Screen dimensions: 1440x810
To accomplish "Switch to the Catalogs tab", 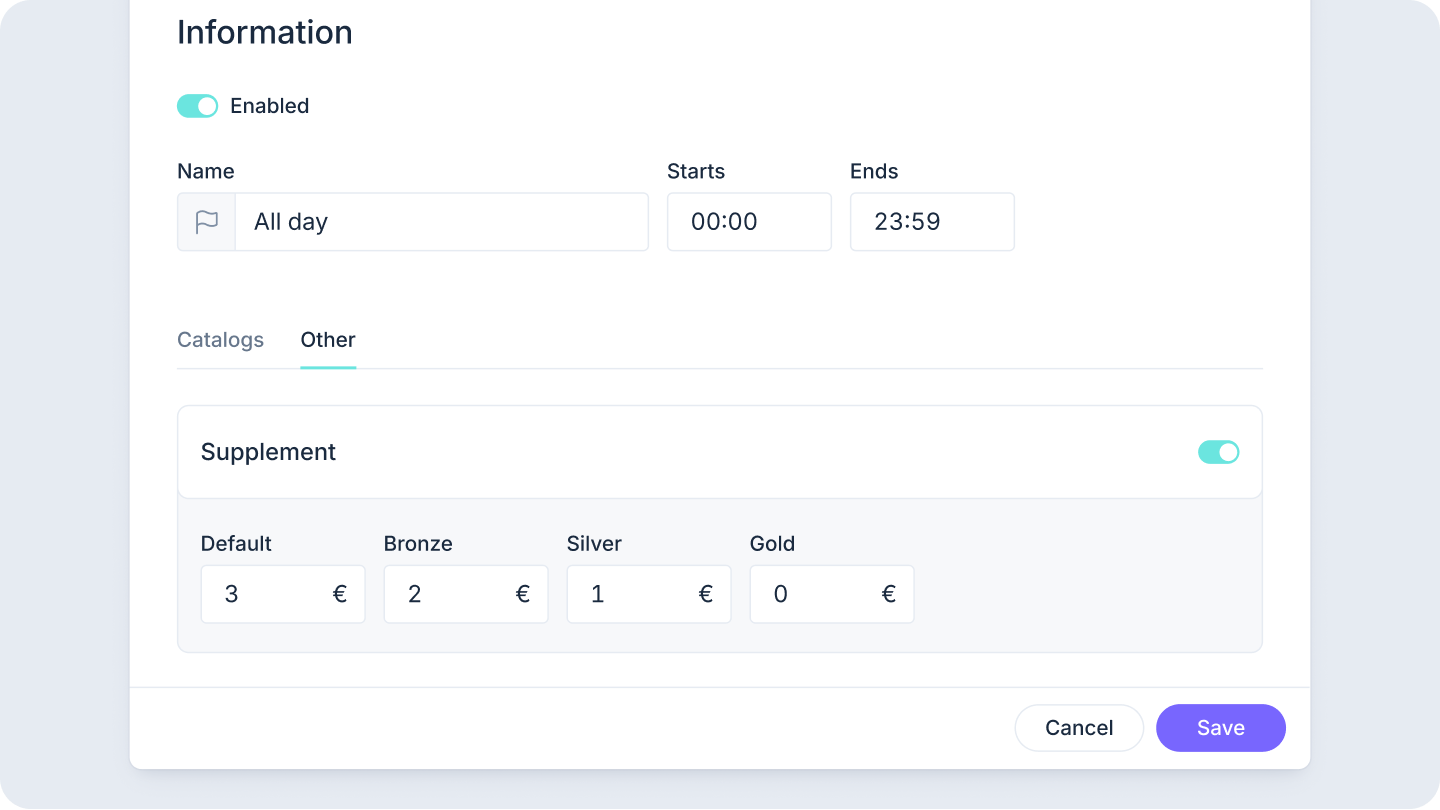I will 220,340.
